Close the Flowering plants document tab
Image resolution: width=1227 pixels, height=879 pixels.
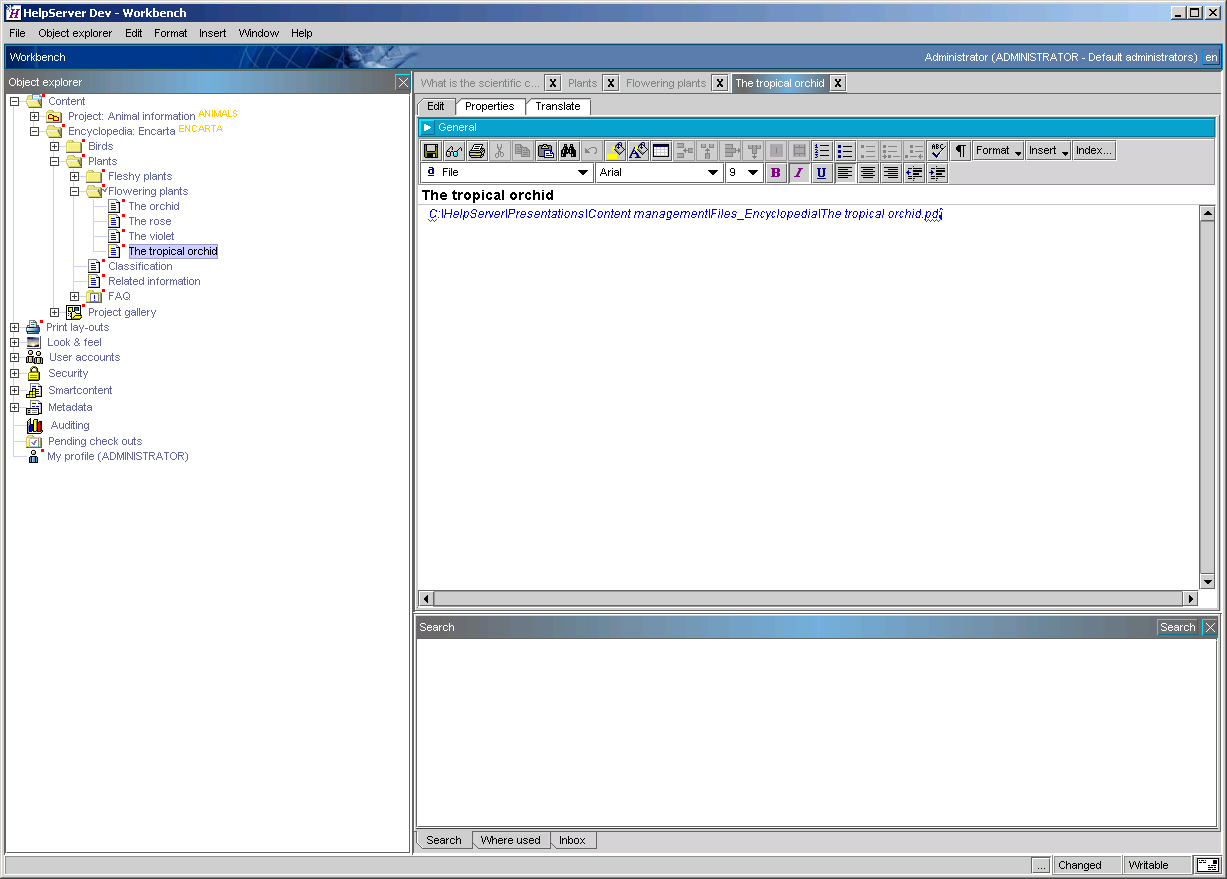pyautogui.click(x=719, y=83)
